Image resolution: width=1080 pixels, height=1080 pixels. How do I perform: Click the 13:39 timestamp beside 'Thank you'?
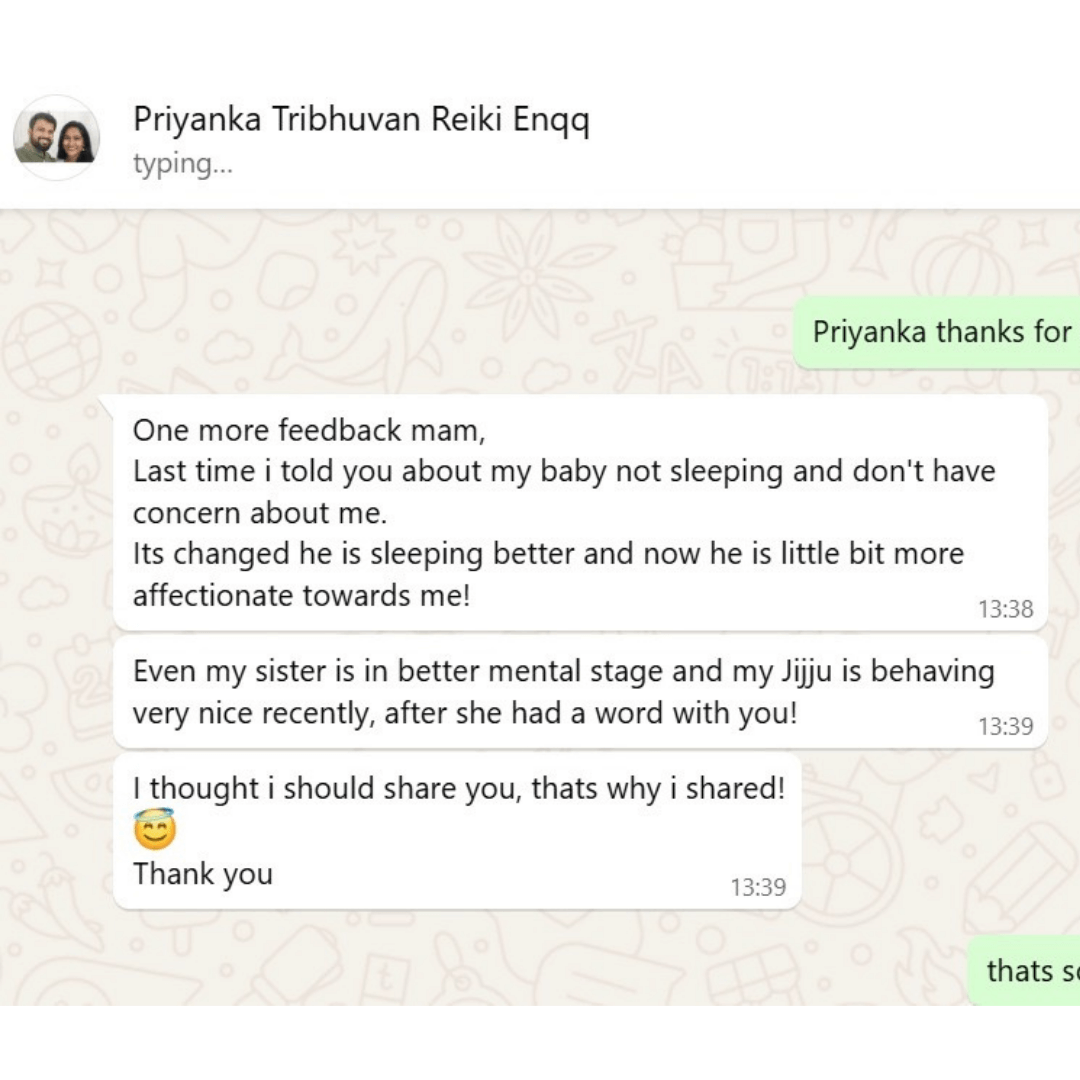[x=758, y=887]
